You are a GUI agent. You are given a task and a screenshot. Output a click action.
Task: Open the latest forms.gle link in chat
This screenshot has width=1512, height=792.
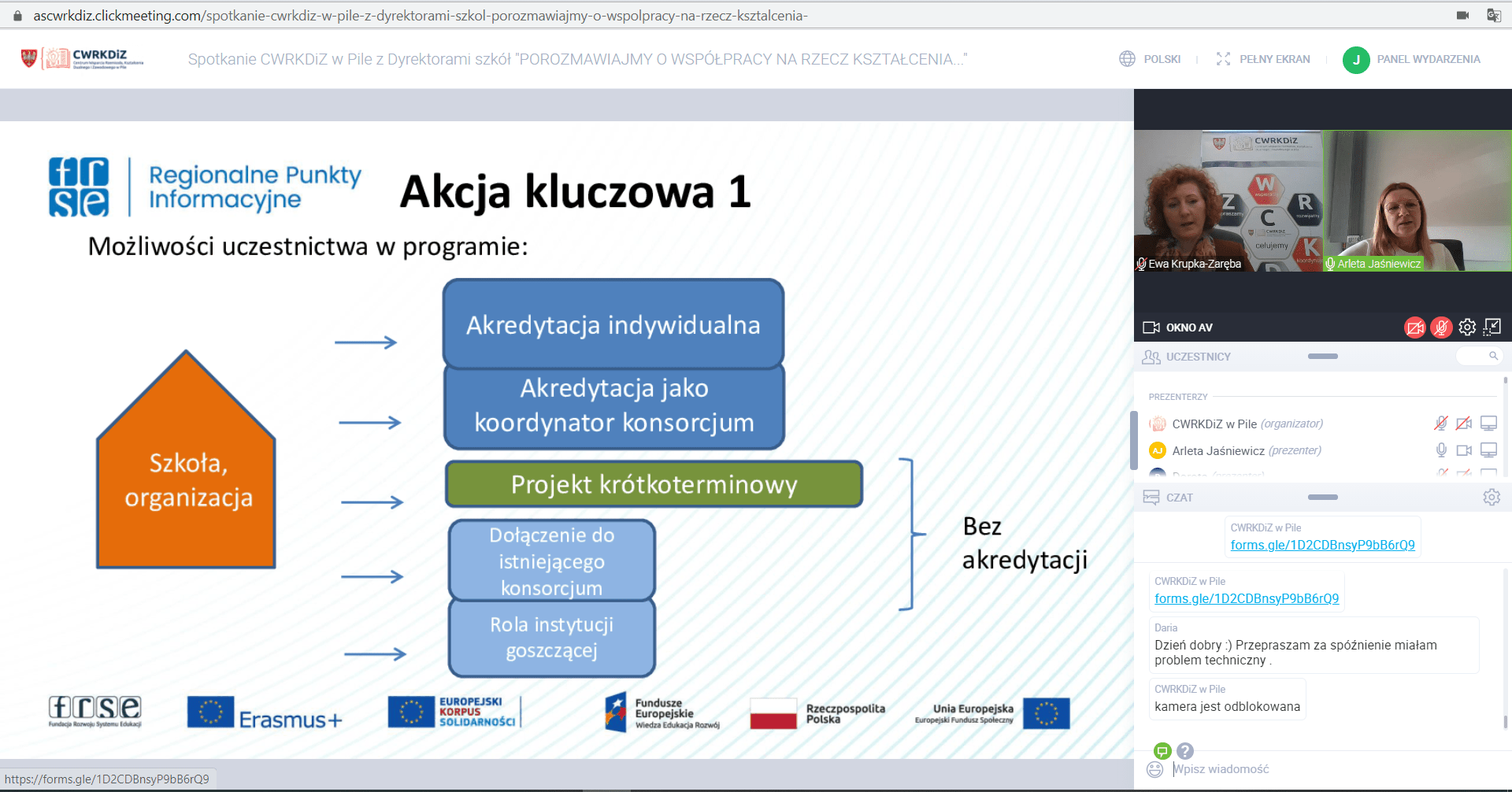click(x=1246, y=598)
